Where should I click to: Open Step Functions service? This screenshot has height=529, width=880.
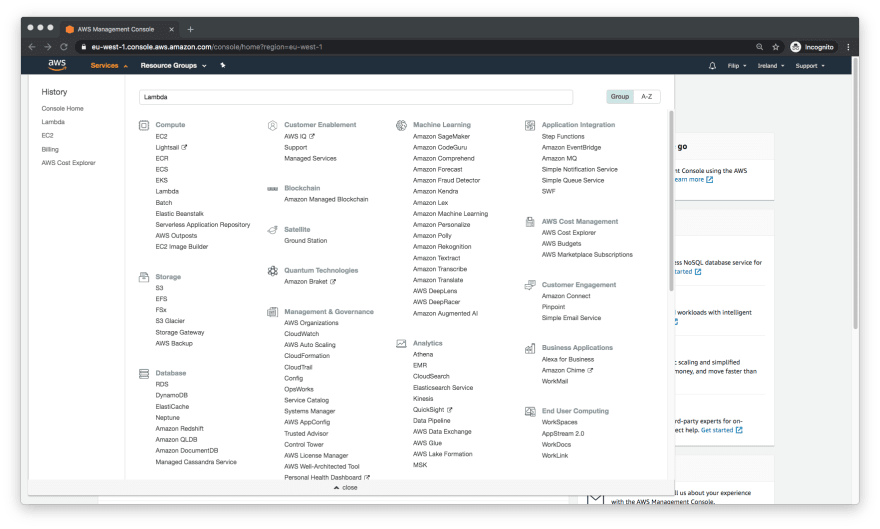point(563,136)
